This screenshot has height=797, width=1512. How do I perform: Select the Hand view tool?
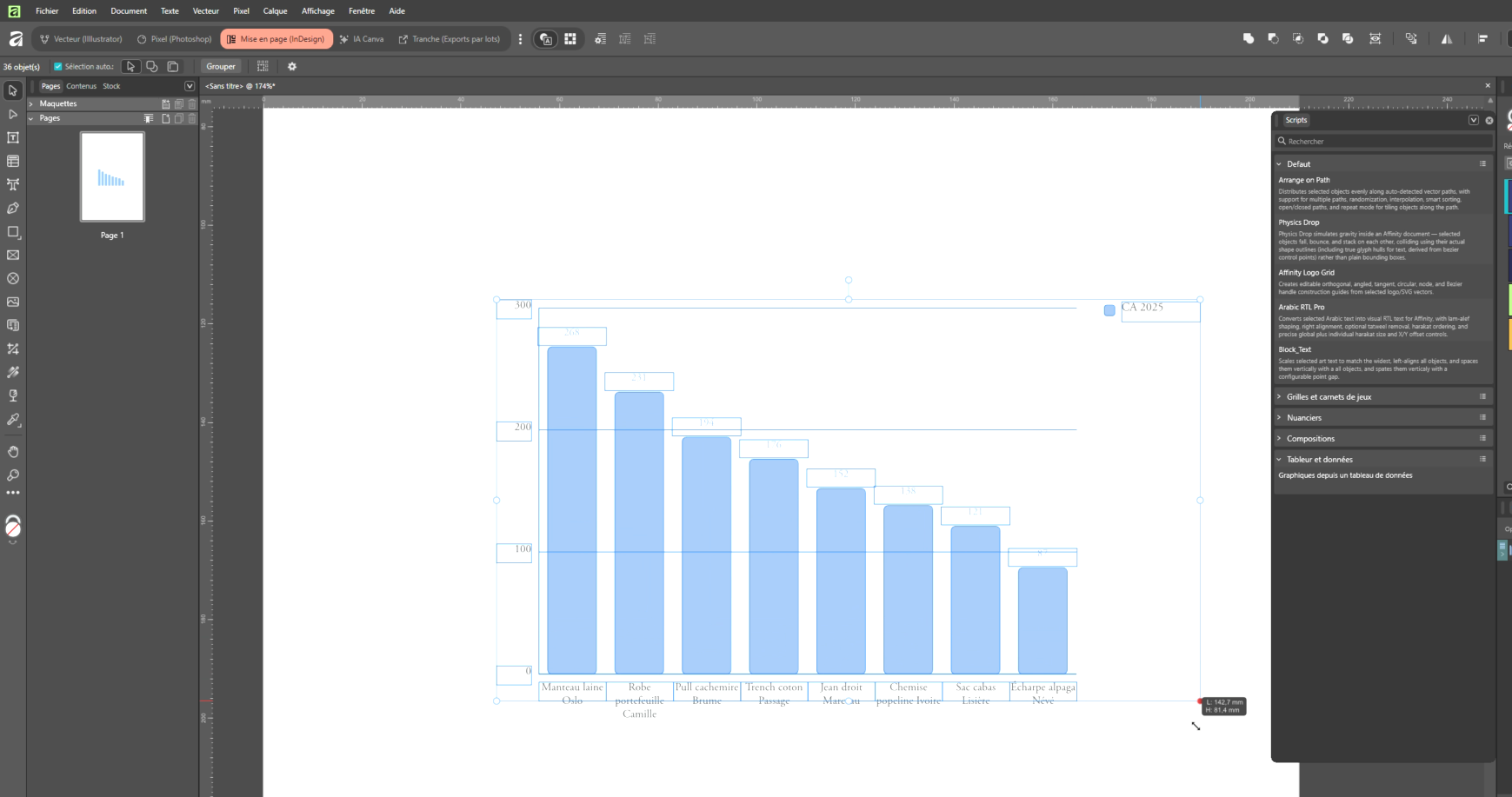tap(13, 452)
